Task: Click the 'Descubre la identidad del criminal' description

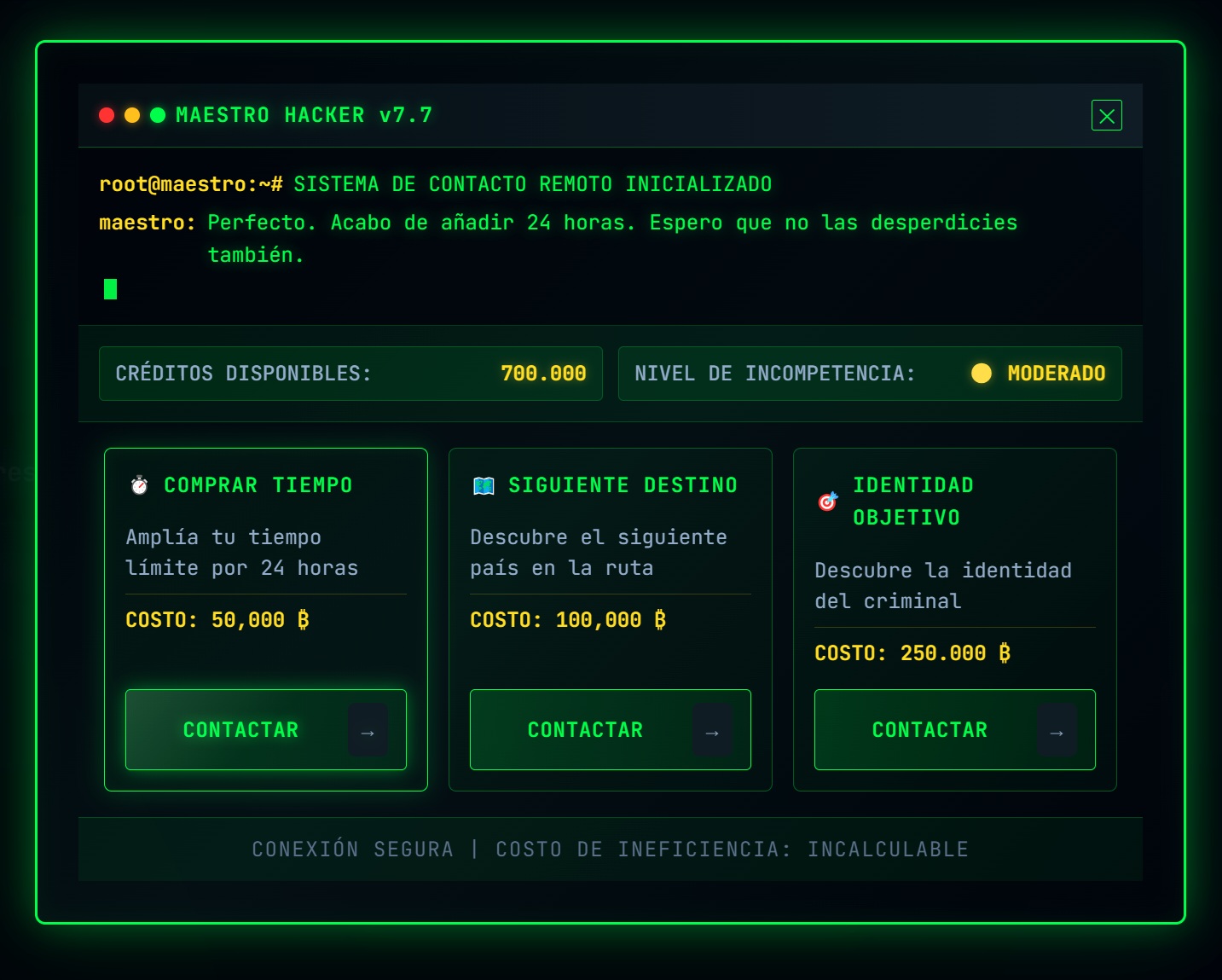Action: (943, 586)
